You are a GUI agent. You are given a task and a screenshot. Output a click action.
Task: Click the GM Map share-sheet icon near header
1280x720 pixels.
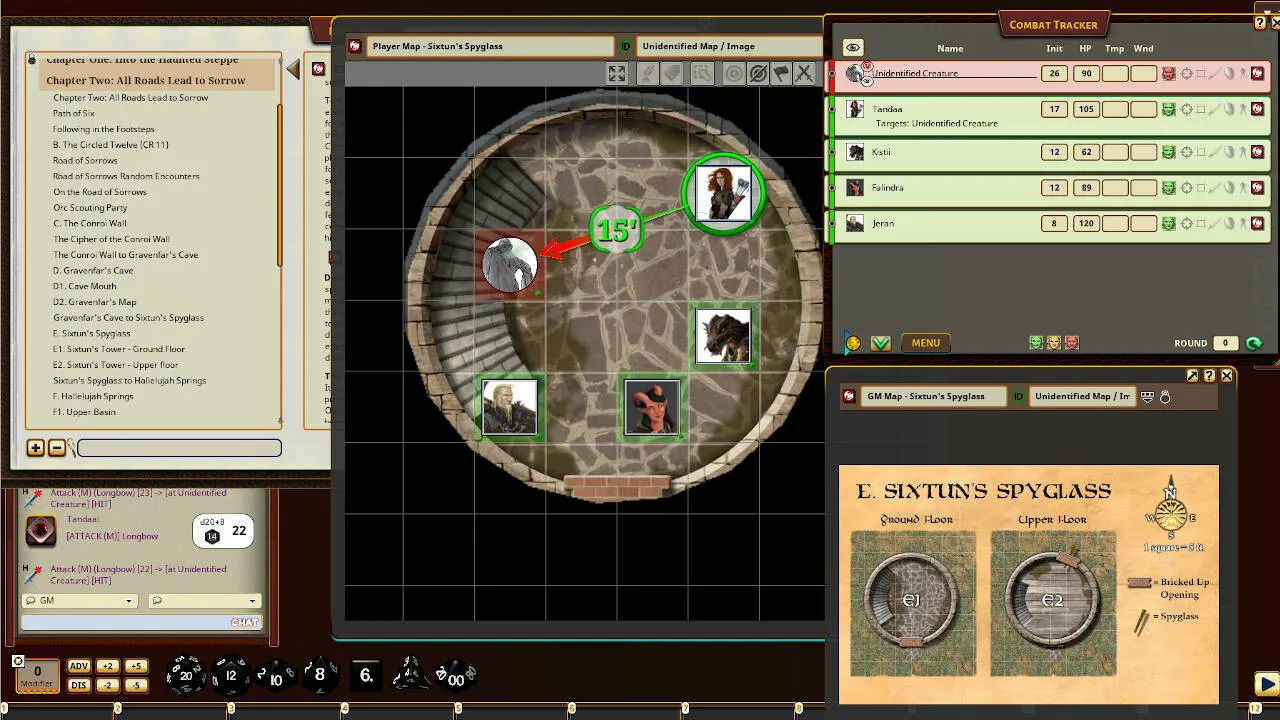tap(1147, 397)
